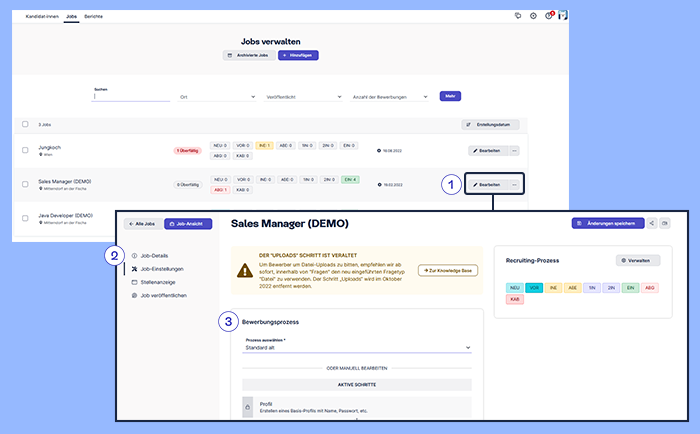
Task: Open the settings gear in top bar
Action: click(533, 16)
